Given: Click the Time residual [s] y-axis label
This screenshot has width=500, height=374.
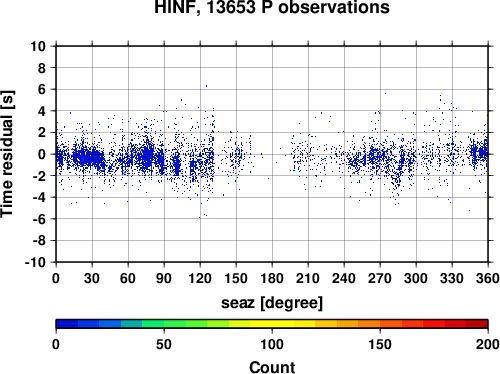Looking at the screenshot, I should click(7, 154).
